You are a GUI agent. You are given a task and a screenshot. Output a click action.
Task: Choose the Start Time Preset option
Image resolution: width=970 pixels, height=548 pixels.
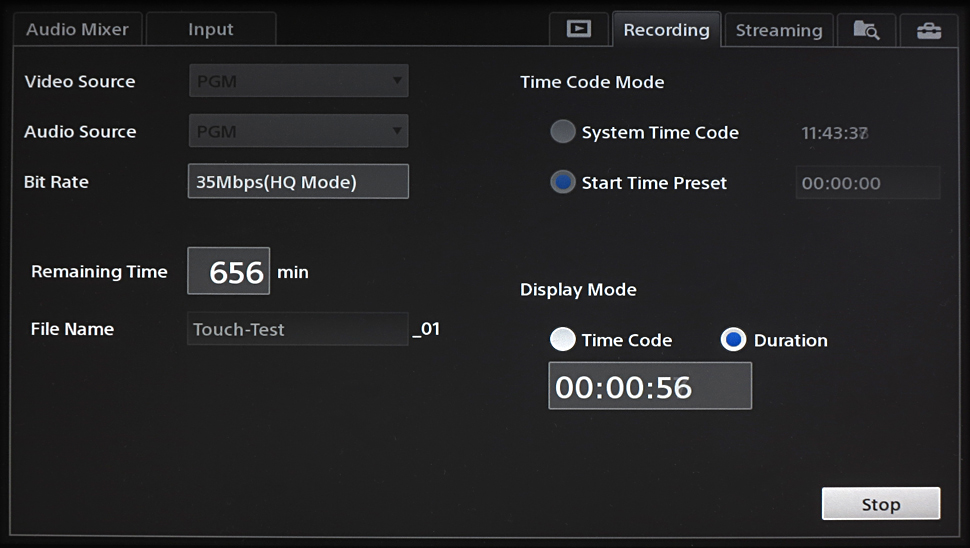tap(563, 183)
